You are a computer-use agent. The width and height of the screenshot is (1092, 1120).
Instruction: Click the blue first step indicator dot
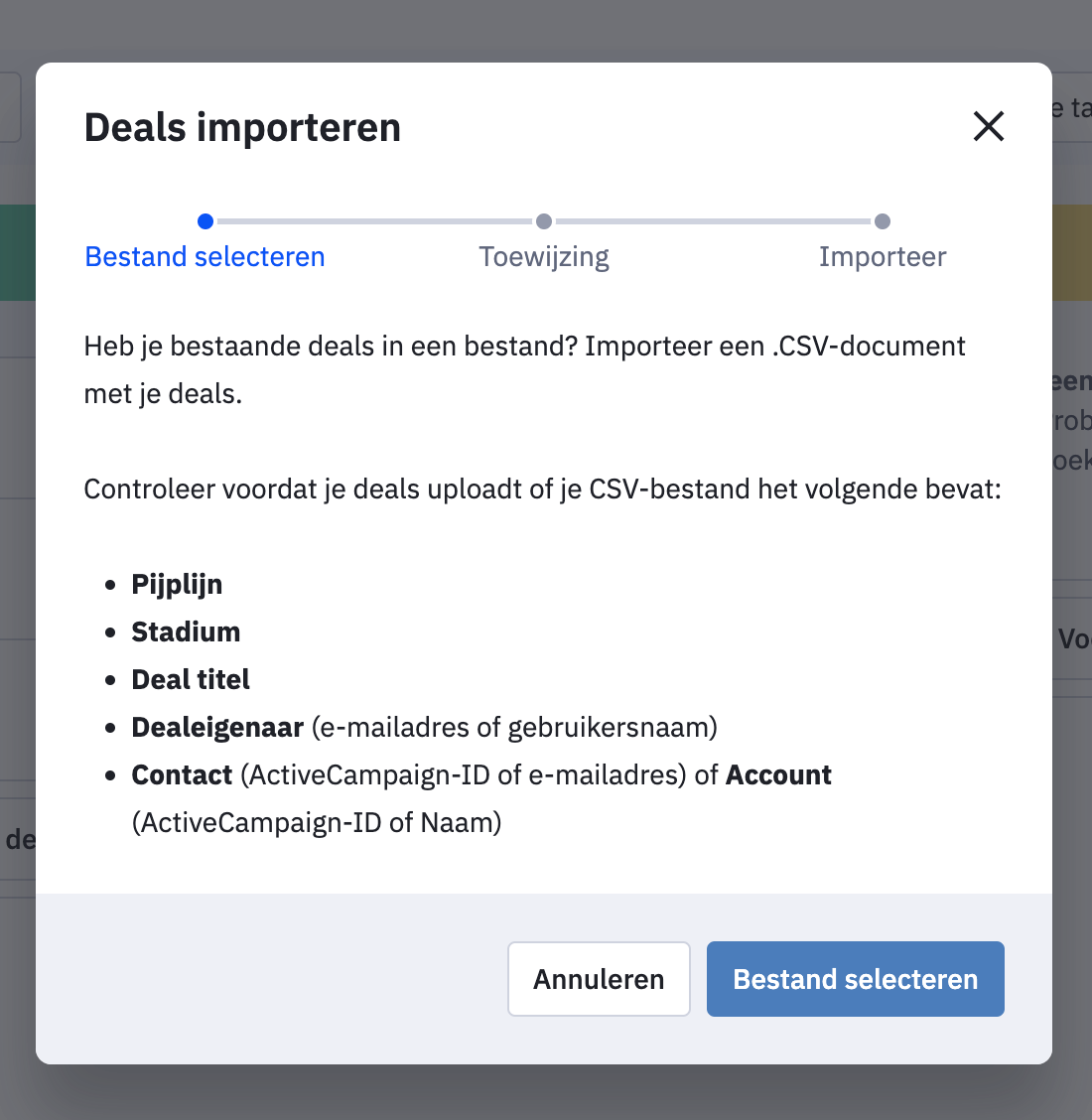click(205, 221)
